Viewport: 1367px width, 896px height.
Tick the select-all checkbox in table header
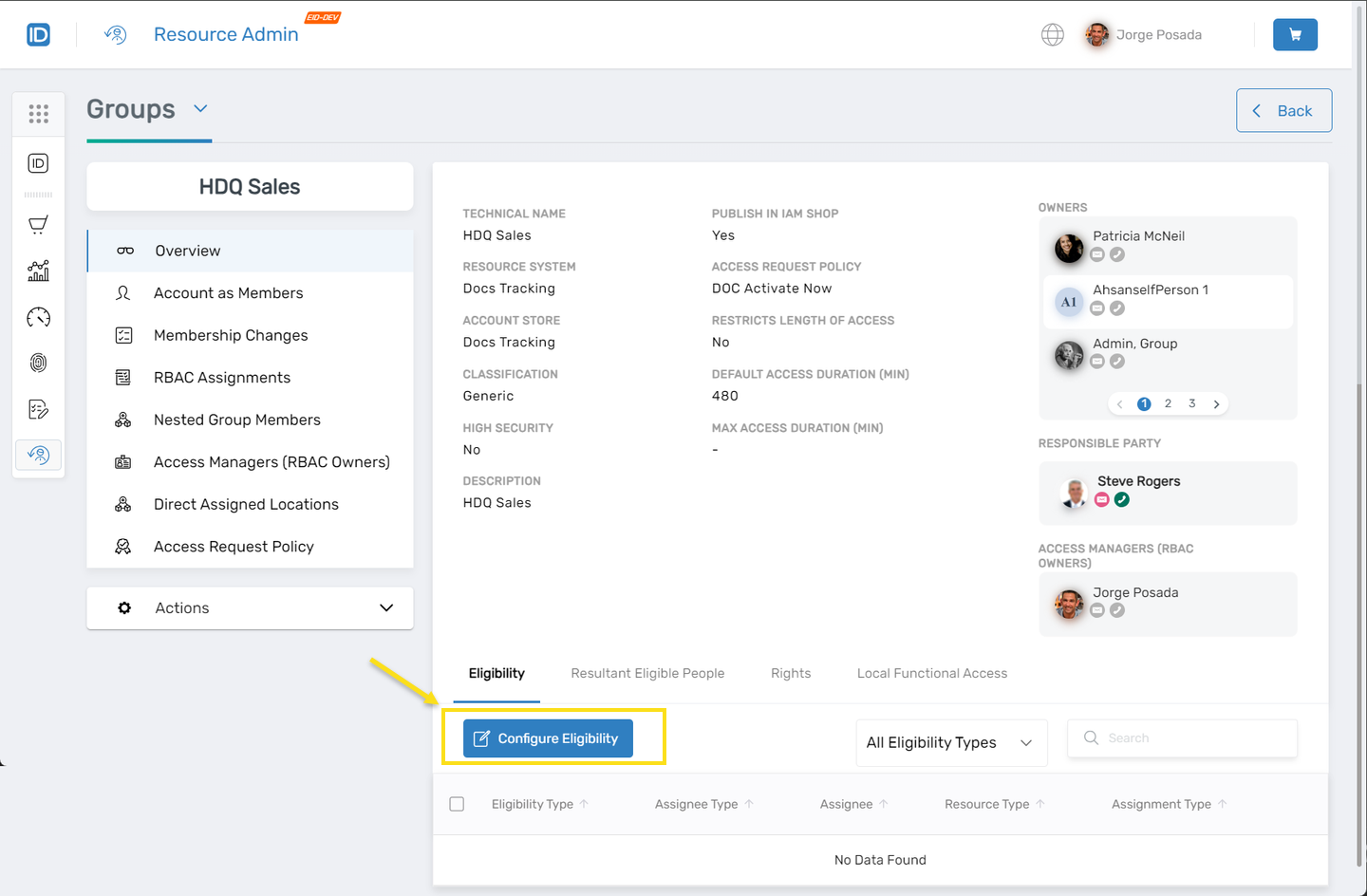tap(457, 804)
